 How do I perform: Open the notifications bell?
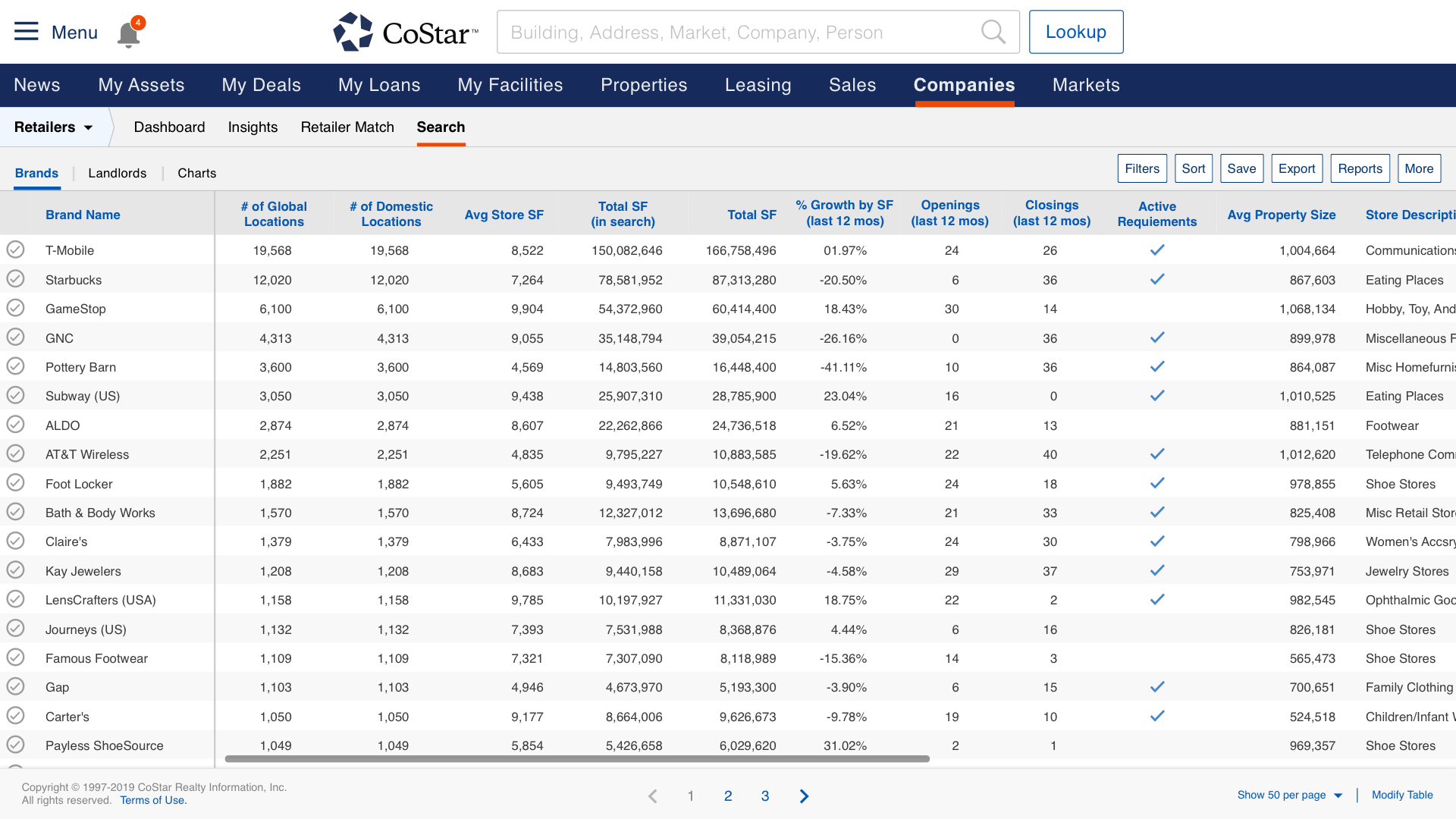(129, 33)
